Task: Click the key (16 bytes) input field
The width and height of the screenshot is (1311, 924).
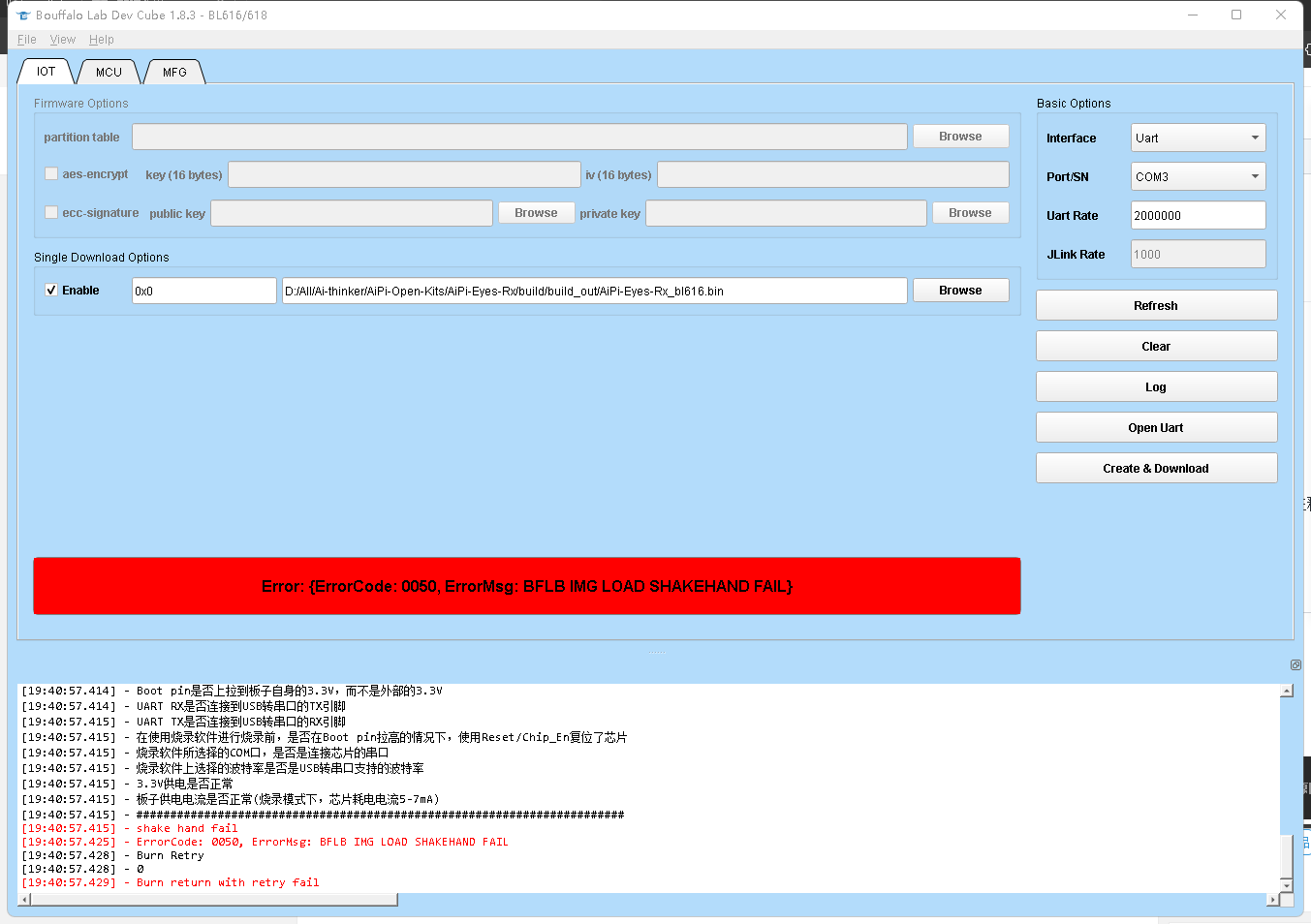Action: (x=404, y=174)
